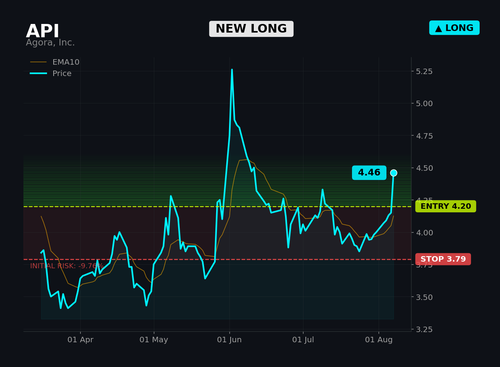500x367 pixels.
Task: Click the 01 Jun x-axis label
Action: coord(229,340)
